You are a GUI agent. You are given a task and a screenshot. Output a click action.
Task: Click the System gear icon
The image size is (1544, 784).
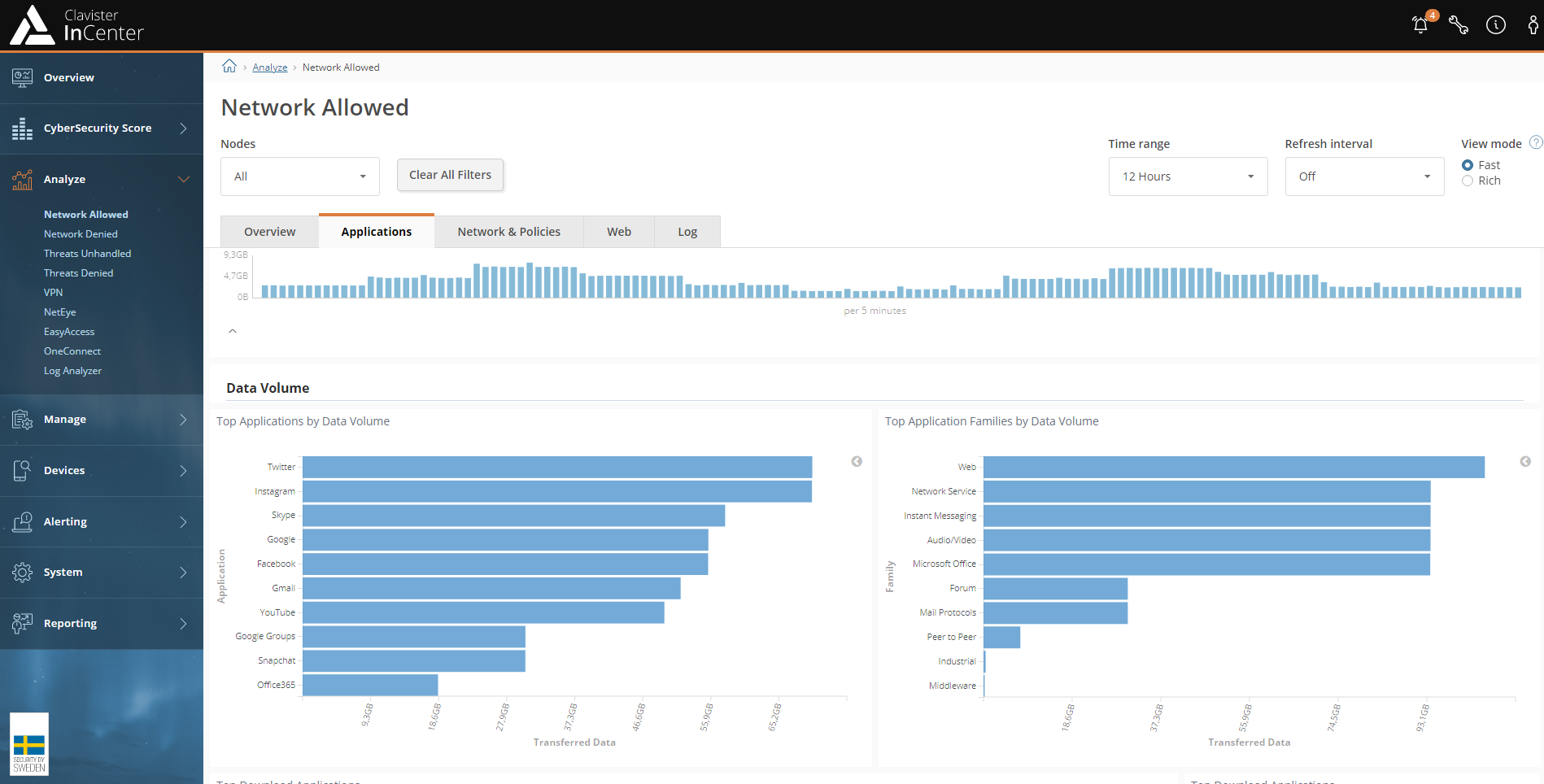coord(23,573)
